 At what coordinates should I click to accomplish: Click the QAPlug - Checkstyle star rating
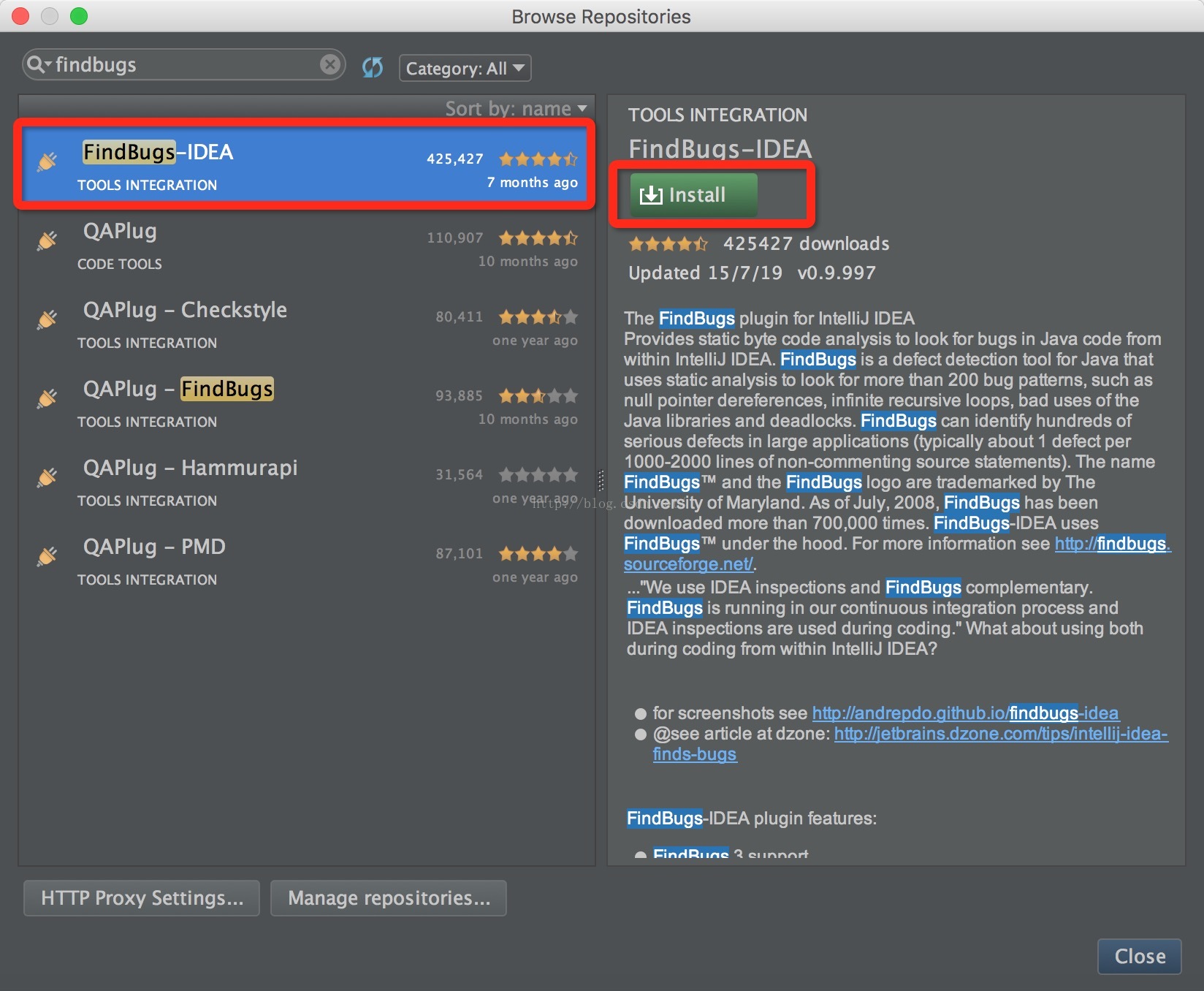pyautogui.click(x=538, y=316)
